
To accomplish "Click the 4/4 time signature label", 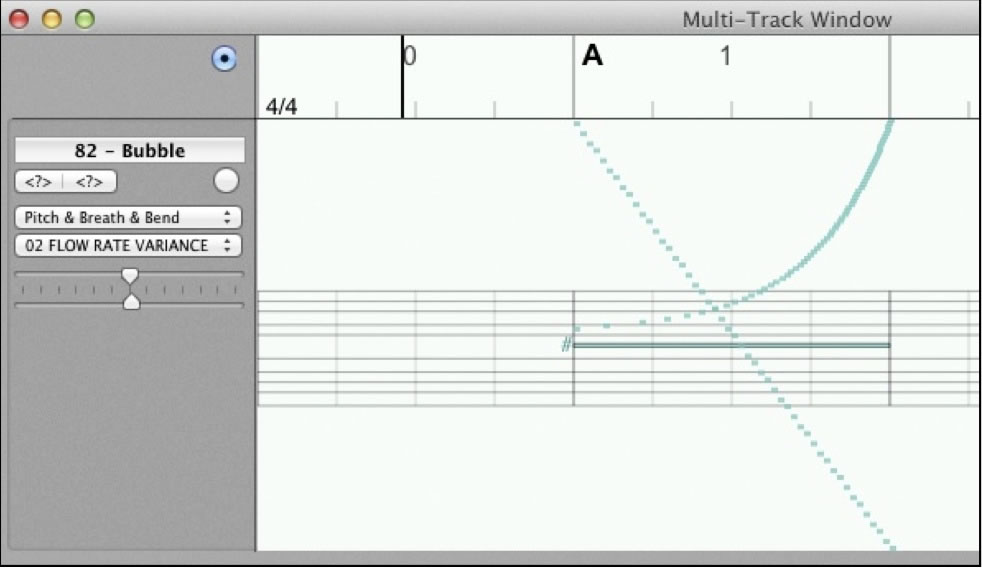I will pyautogui.click(x=282, y=106).
